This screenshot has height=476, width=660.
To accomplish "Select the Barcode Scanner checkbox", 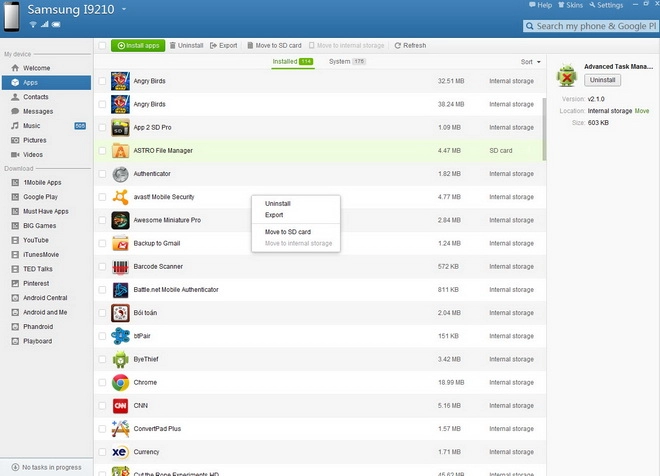I will (x=102, y=266).
